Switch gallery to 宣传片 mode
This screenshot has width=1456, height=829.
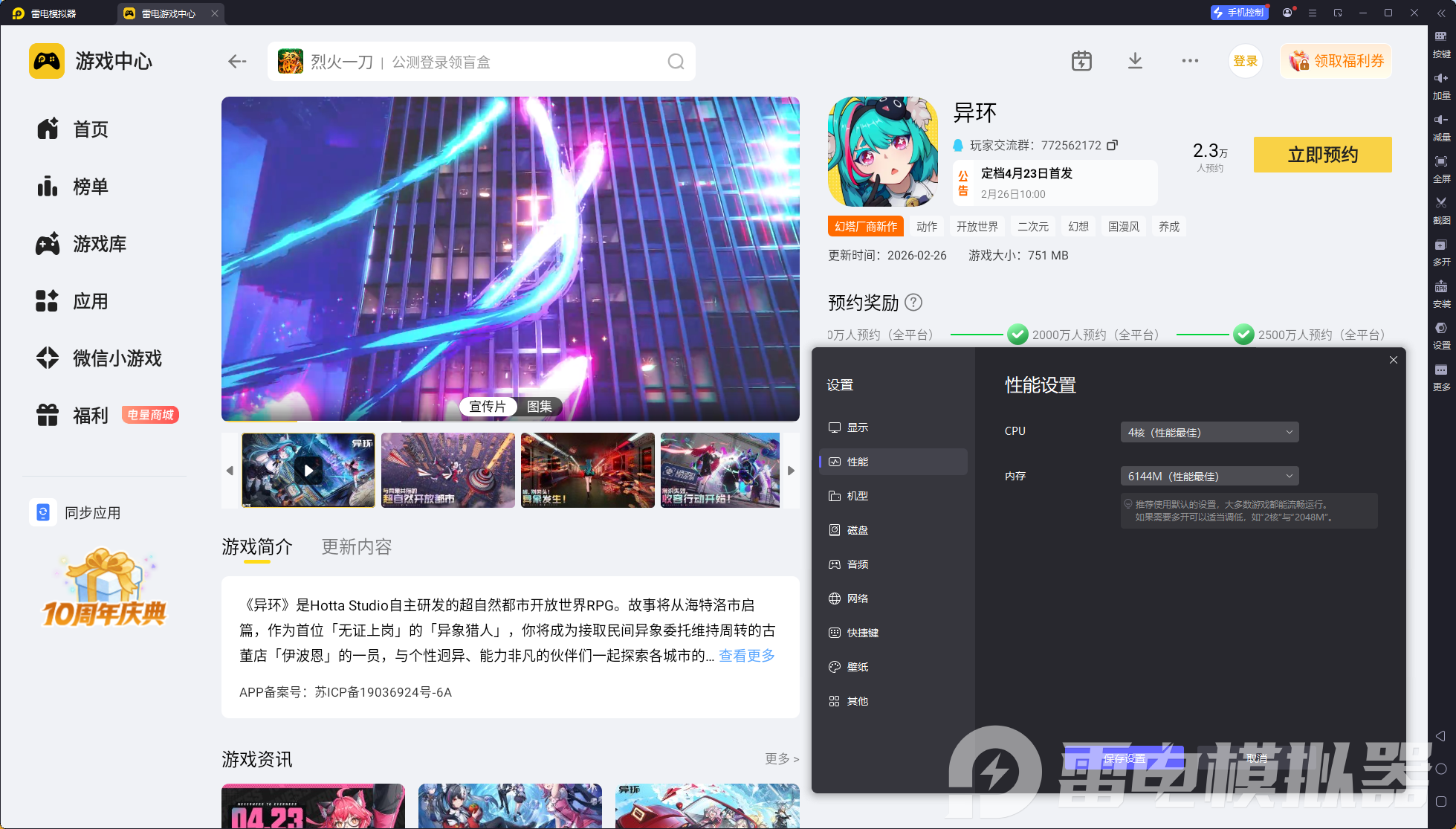coord(488,407)
